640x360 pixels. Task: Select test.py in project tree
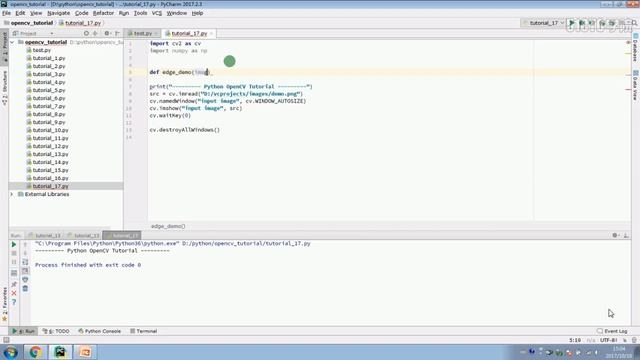point(41,50)
